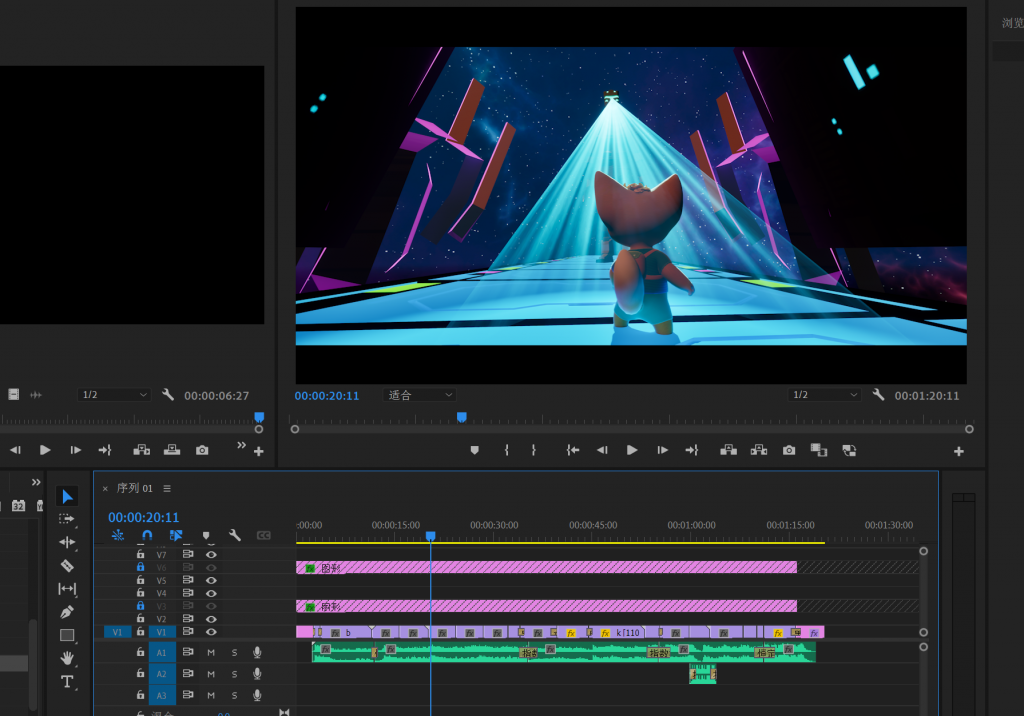Open the 序列 01 panel menu
The width and height of the screenshot is (1024, 716).
click(x=167, y=488)
